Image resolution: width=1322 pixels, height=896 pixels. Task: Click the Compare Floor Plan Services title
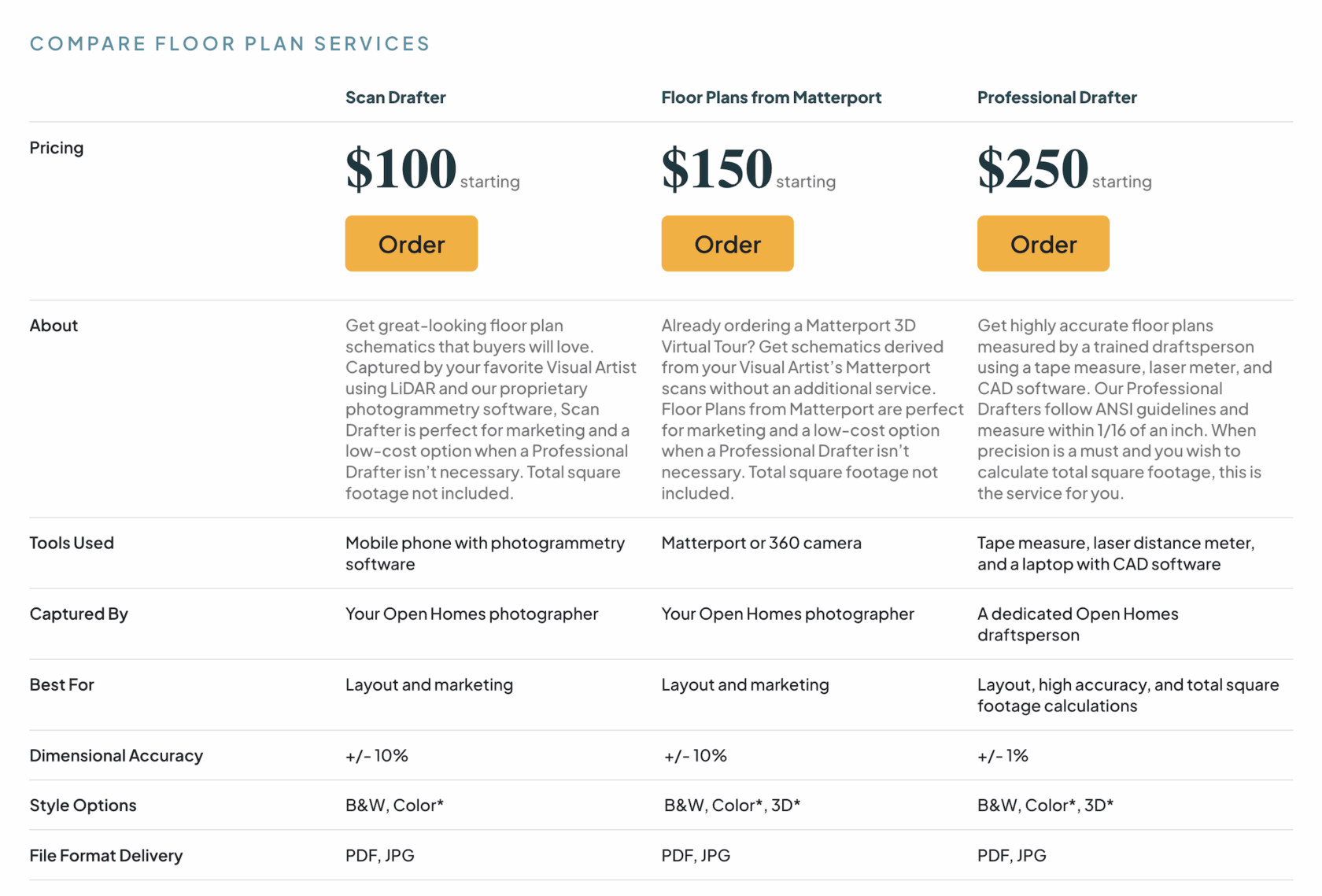click(x=230, y=43)
